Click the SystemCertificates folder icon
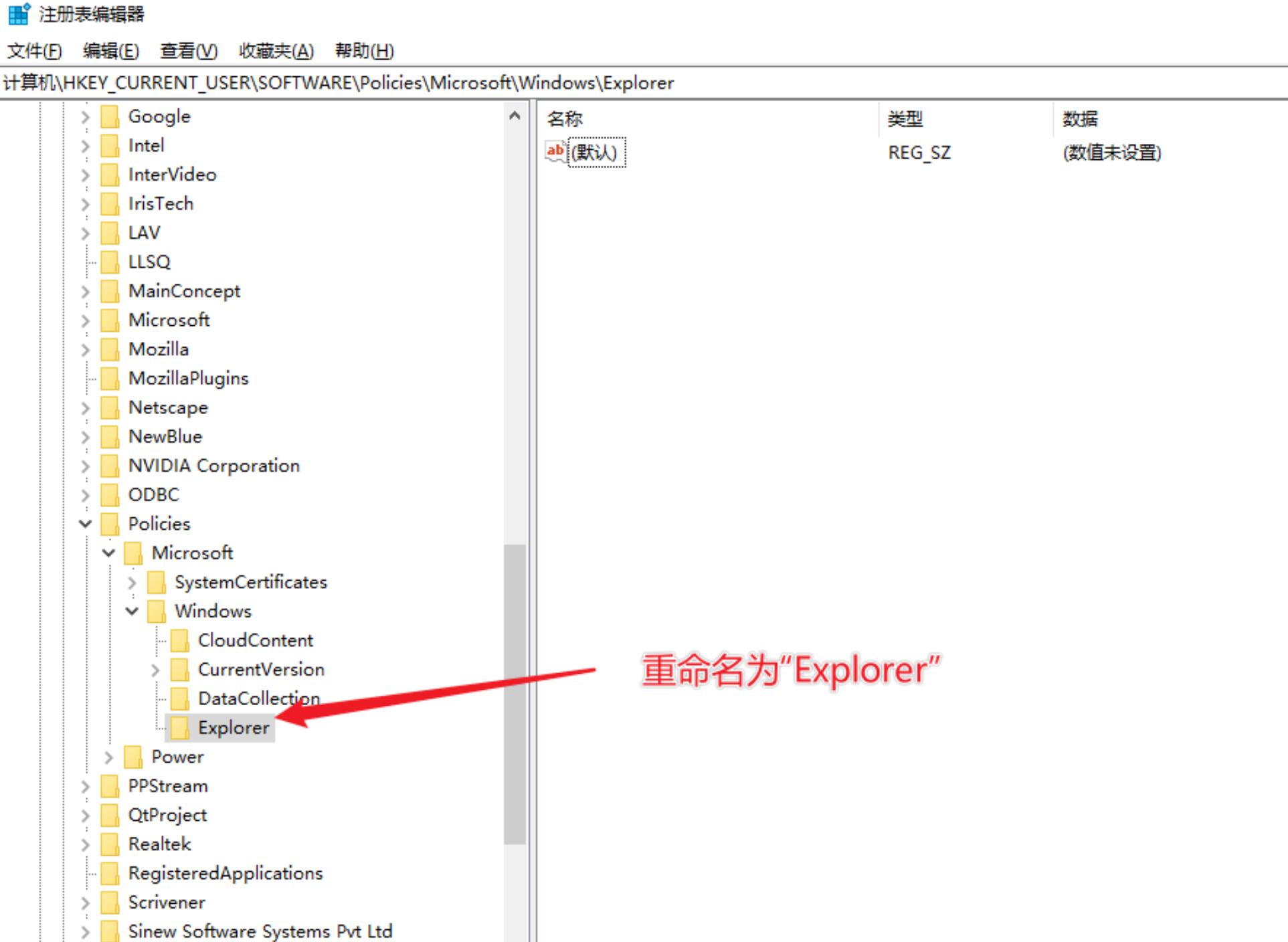 157,582
